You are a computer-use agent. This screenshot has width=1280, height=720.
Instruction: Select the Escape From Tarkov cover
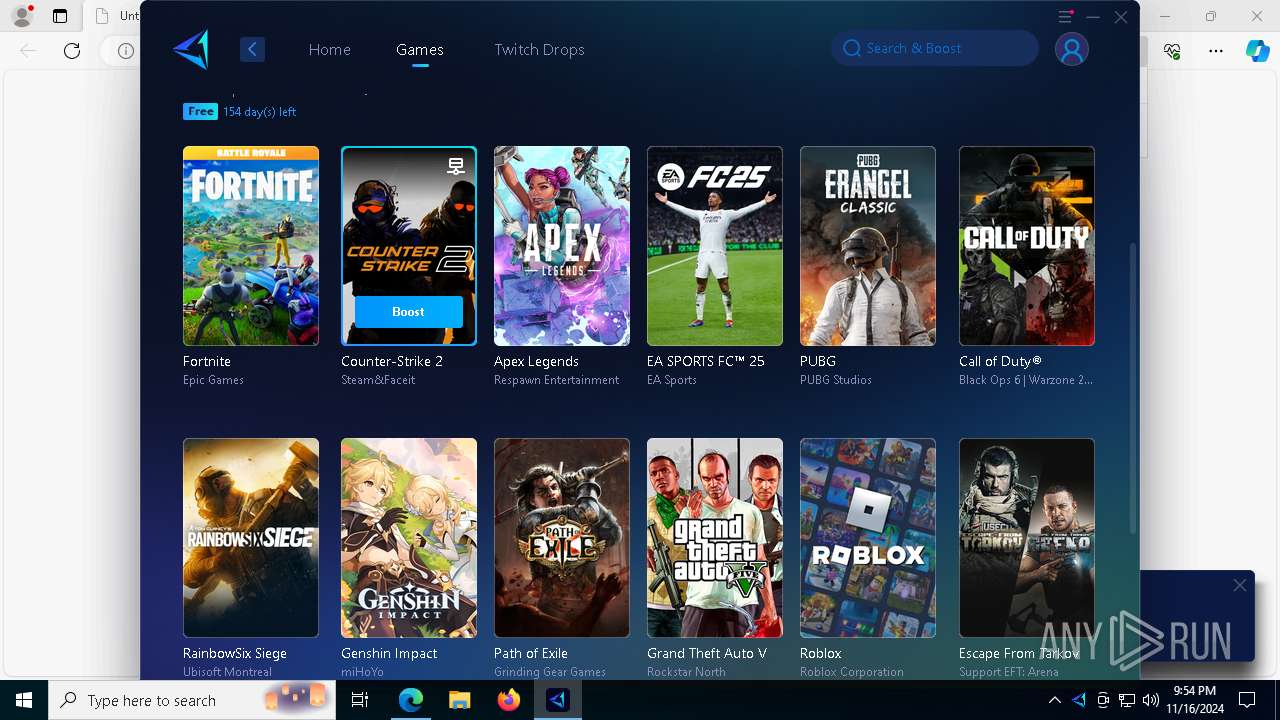tap(1027, 538)
